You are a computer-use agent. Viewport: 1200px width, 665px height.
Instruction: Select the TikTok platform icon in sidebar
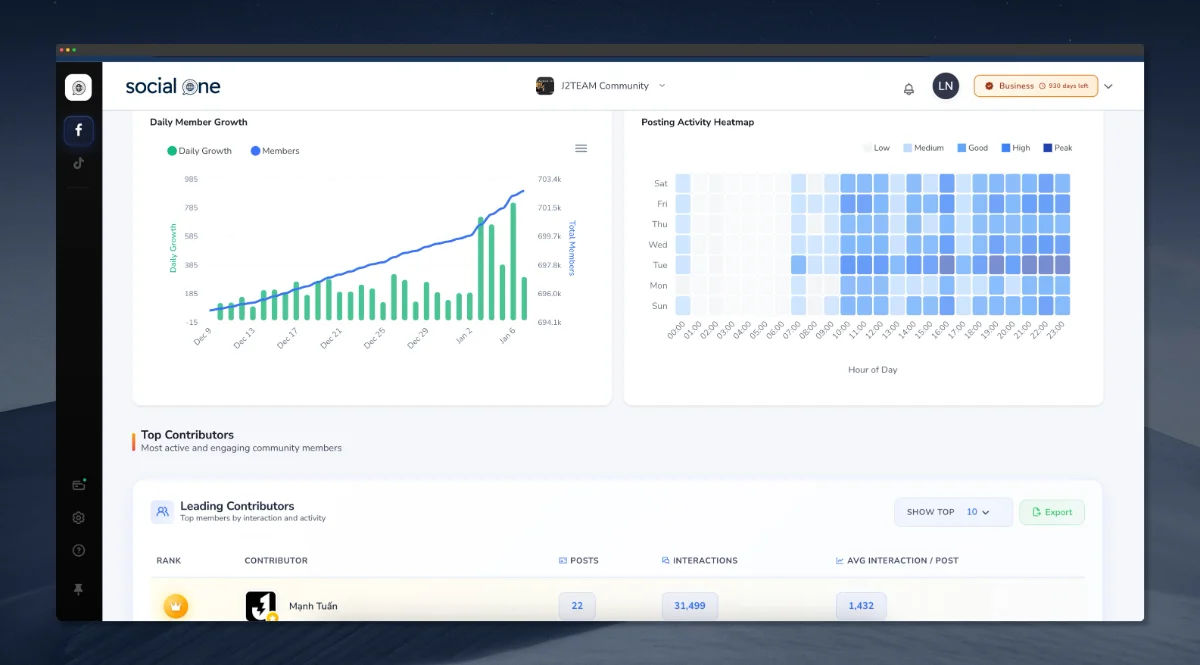(78, 163)
